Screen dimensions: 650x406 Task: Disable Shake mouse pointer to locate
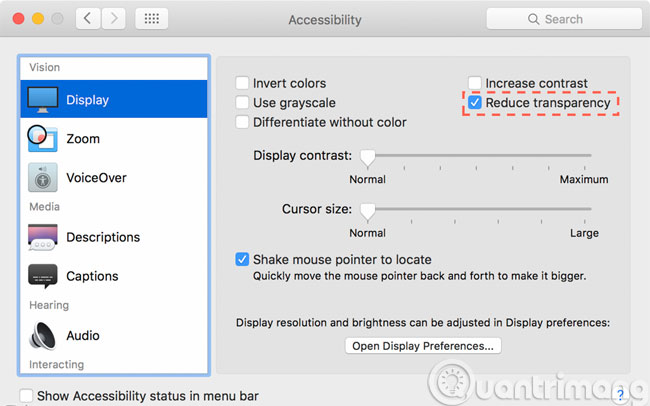click(x=242, y=259)
